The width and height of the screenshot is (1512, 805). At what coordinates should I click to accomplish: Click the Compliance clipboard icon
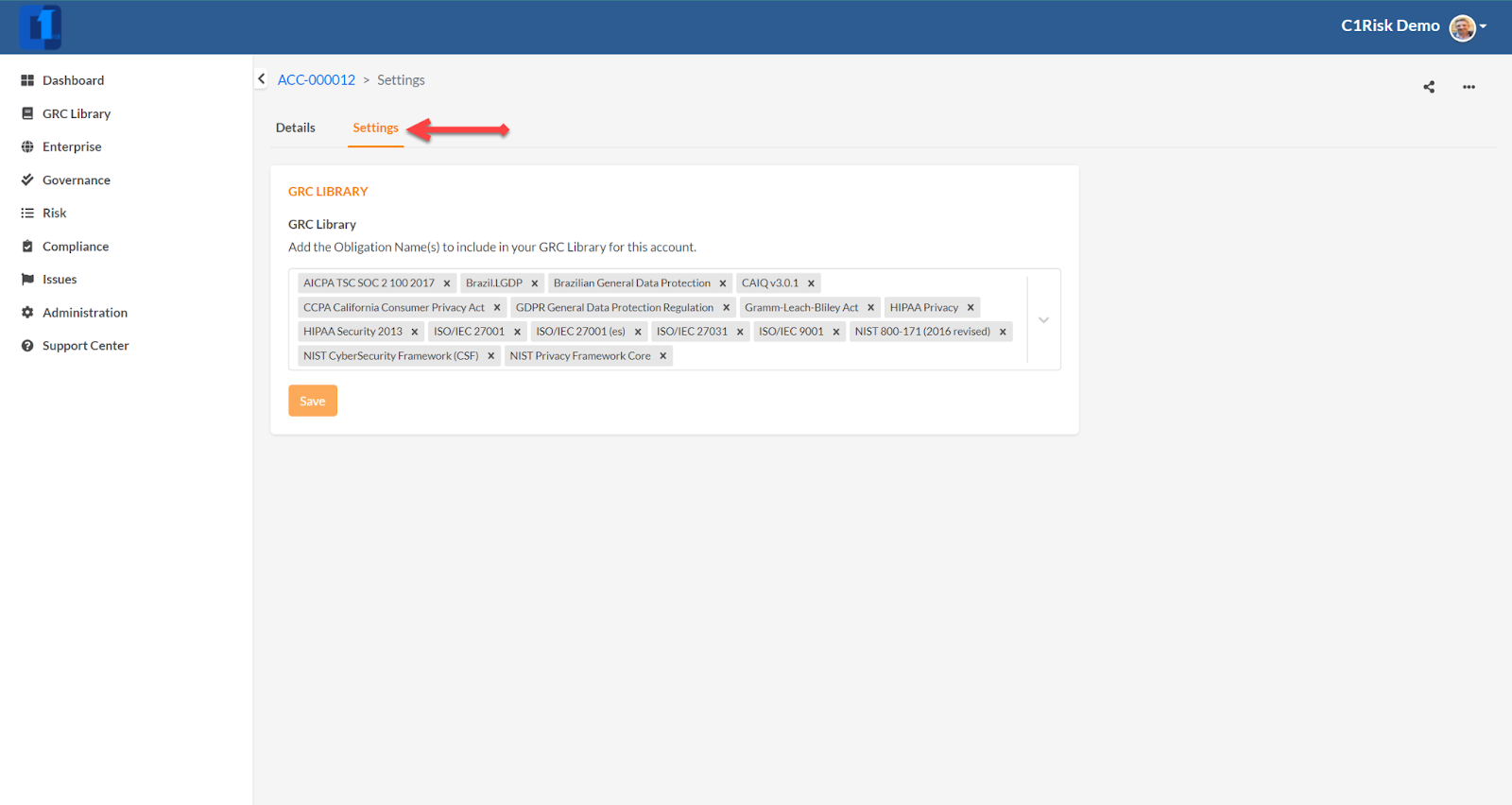pos(27,246)
